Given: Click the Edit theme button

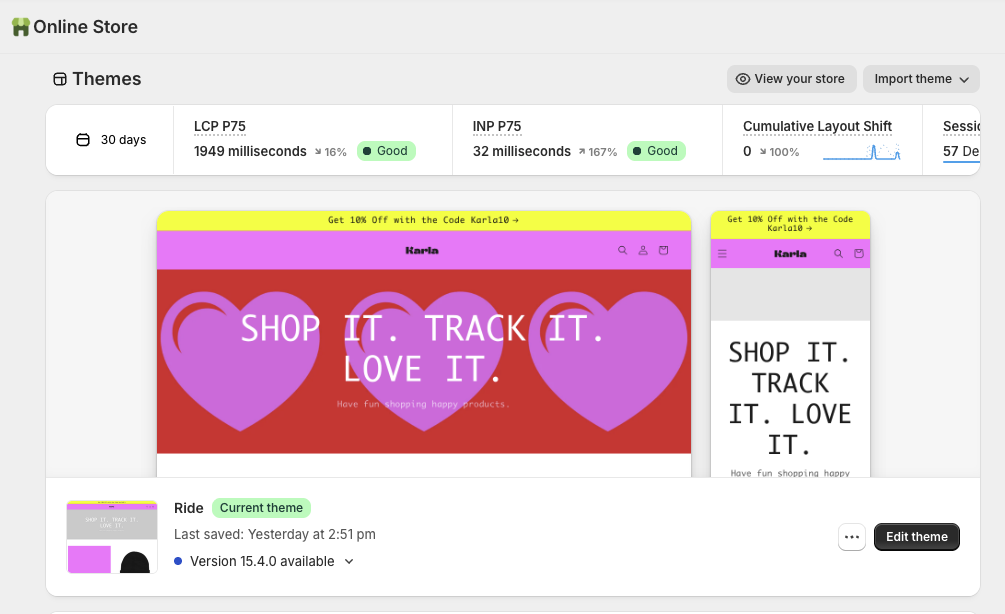Looking at the screenshot, I should pos(916,537).
